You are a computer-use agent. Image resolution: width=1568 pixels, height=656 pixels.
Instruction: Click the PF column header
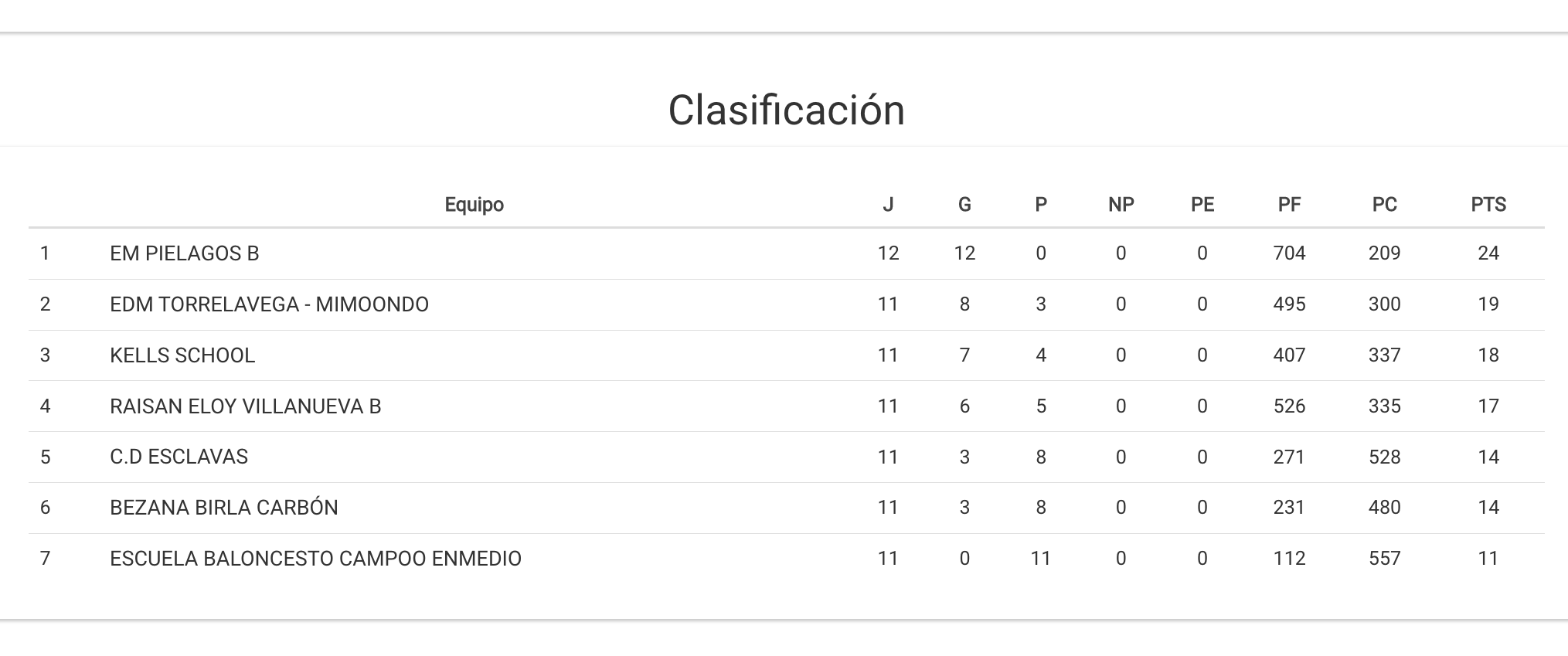1289,205
